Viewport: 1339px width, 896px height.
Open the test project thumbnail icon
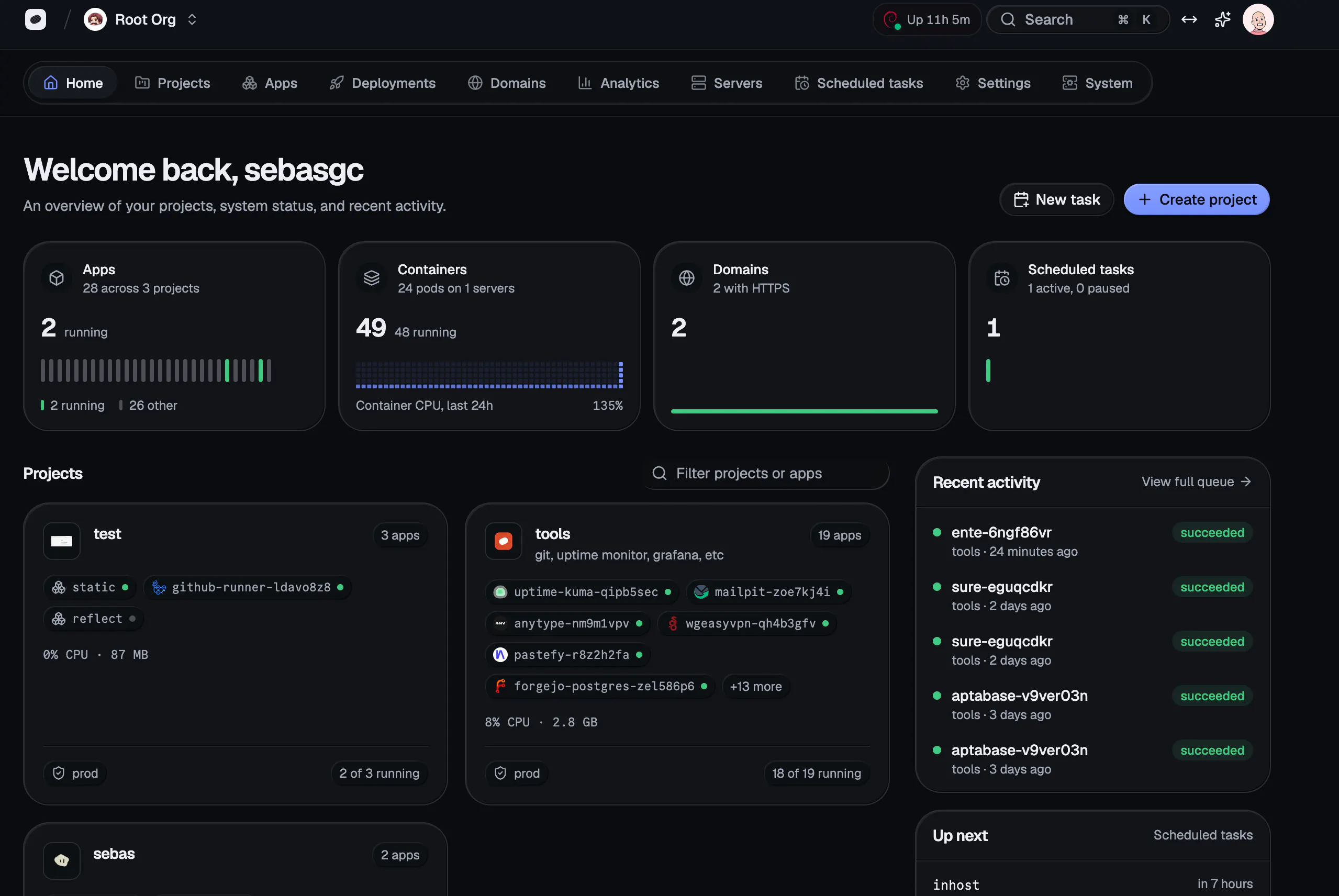point(62,541)
